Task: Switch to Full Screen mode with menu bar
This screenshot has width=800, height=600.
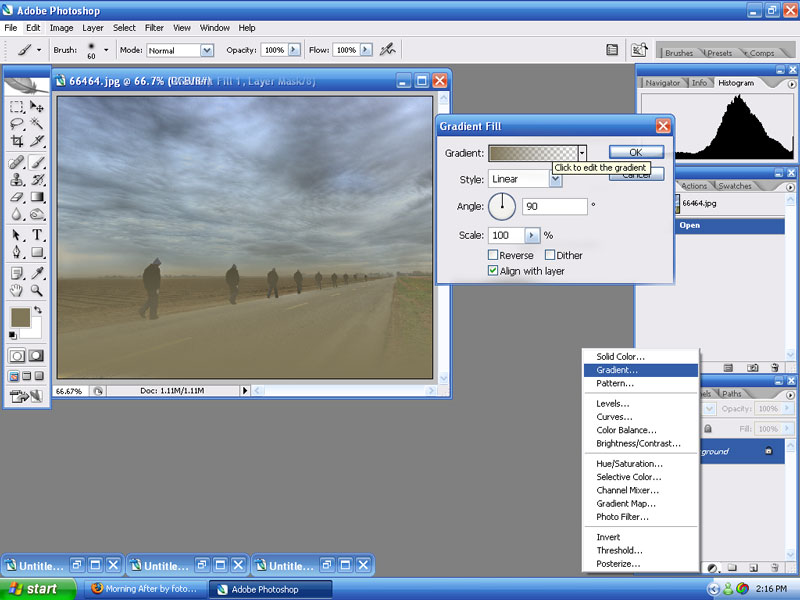Action: click(27, 376)
